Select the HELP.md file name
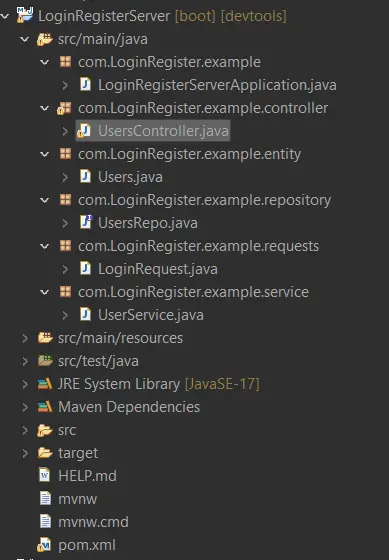Viewport: 389px width, 560px height. 88,476
